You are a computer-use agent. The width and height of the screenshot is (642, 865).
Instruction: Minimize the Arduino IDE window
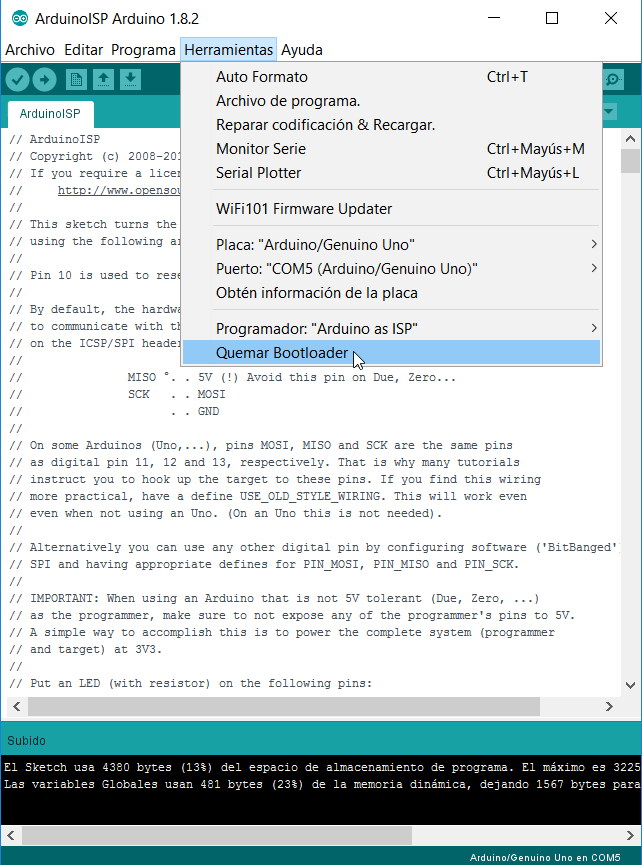(494, 18)
